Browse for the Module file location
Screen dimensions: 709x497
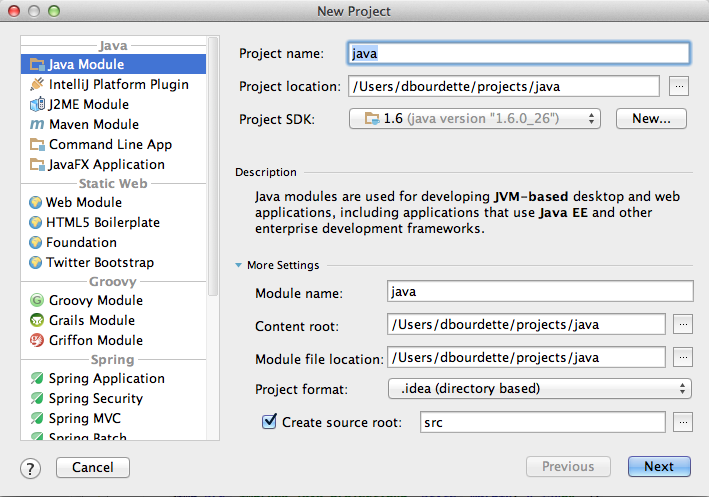click(683, 357)
